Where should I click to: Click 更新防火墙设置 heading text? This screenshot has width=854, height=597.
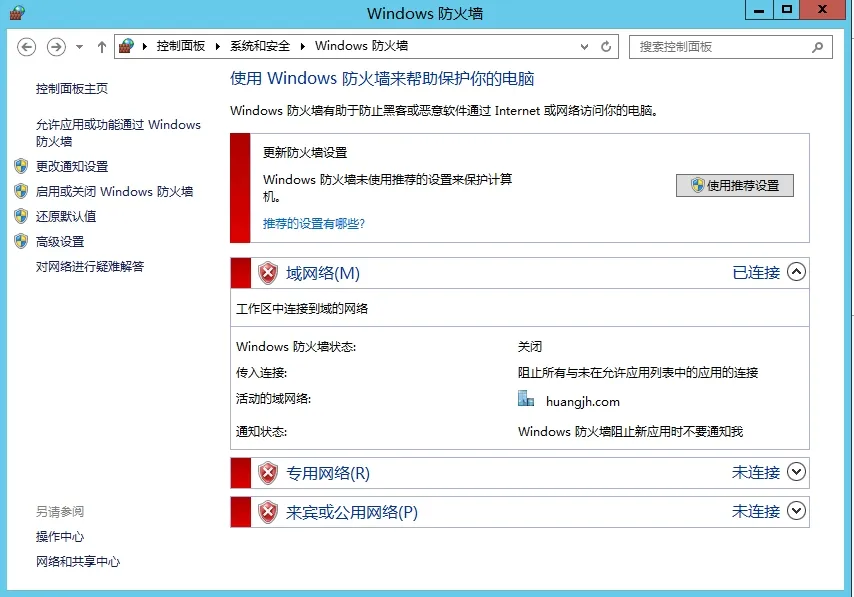pyautogui.click(x=305, y=153)
